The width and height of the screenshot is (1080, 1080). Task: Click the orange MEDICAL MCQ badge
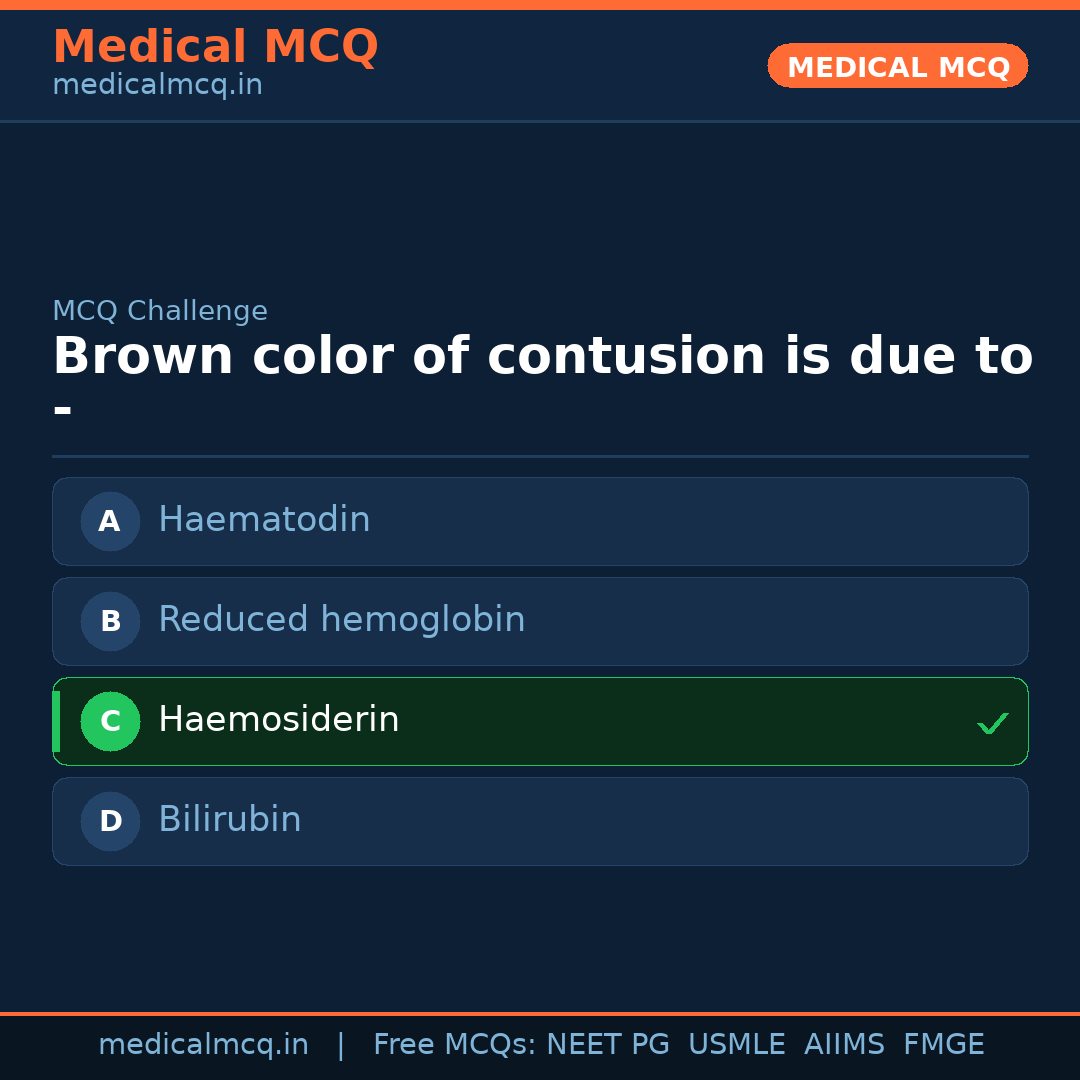(x=897, y=66)
